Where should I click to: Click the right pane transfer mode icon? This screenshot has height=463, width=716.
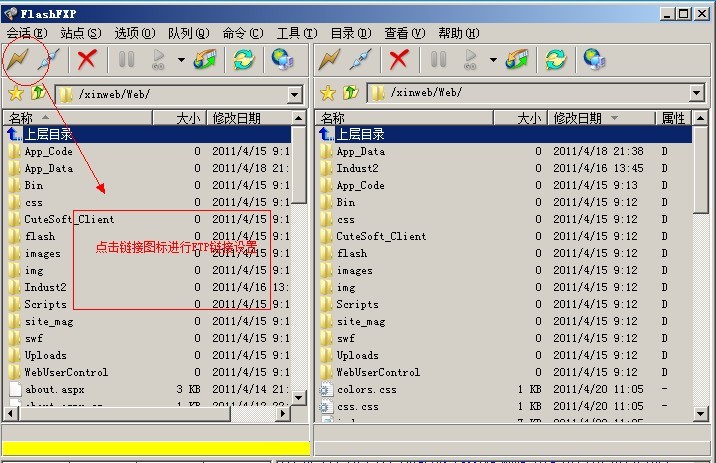pyautogui.click(x=516, y=59)
